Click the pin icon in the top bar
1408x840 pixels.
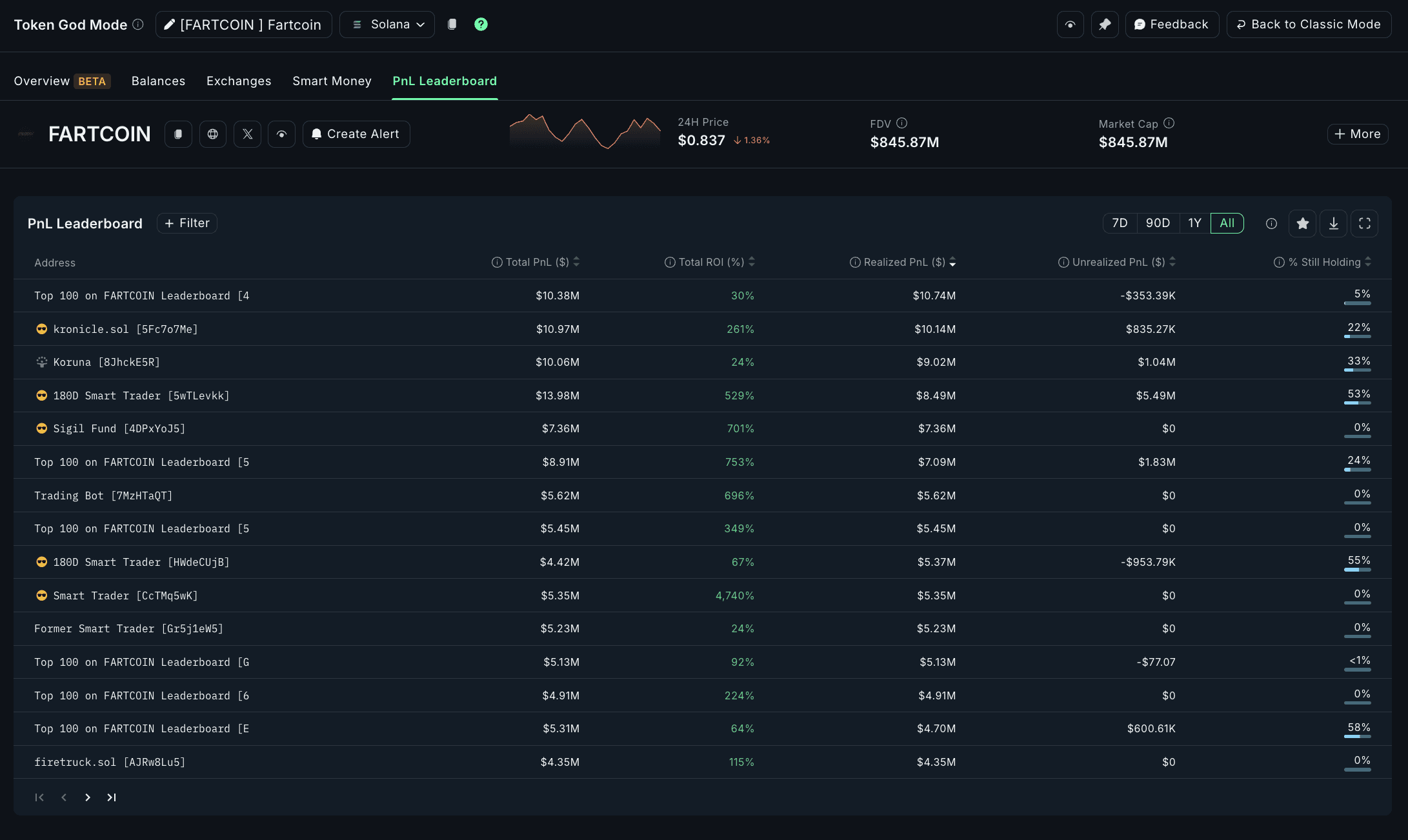pyautogui.click(x=1105, y=25)
